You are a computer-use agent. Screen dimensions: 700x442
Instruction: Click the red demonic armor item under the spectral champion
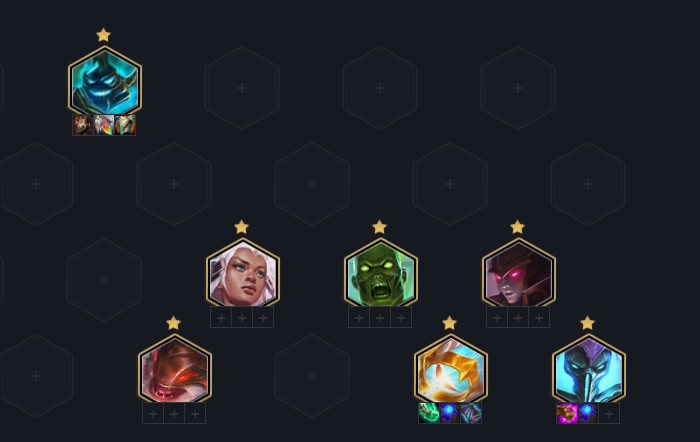[x=83, y=125]
